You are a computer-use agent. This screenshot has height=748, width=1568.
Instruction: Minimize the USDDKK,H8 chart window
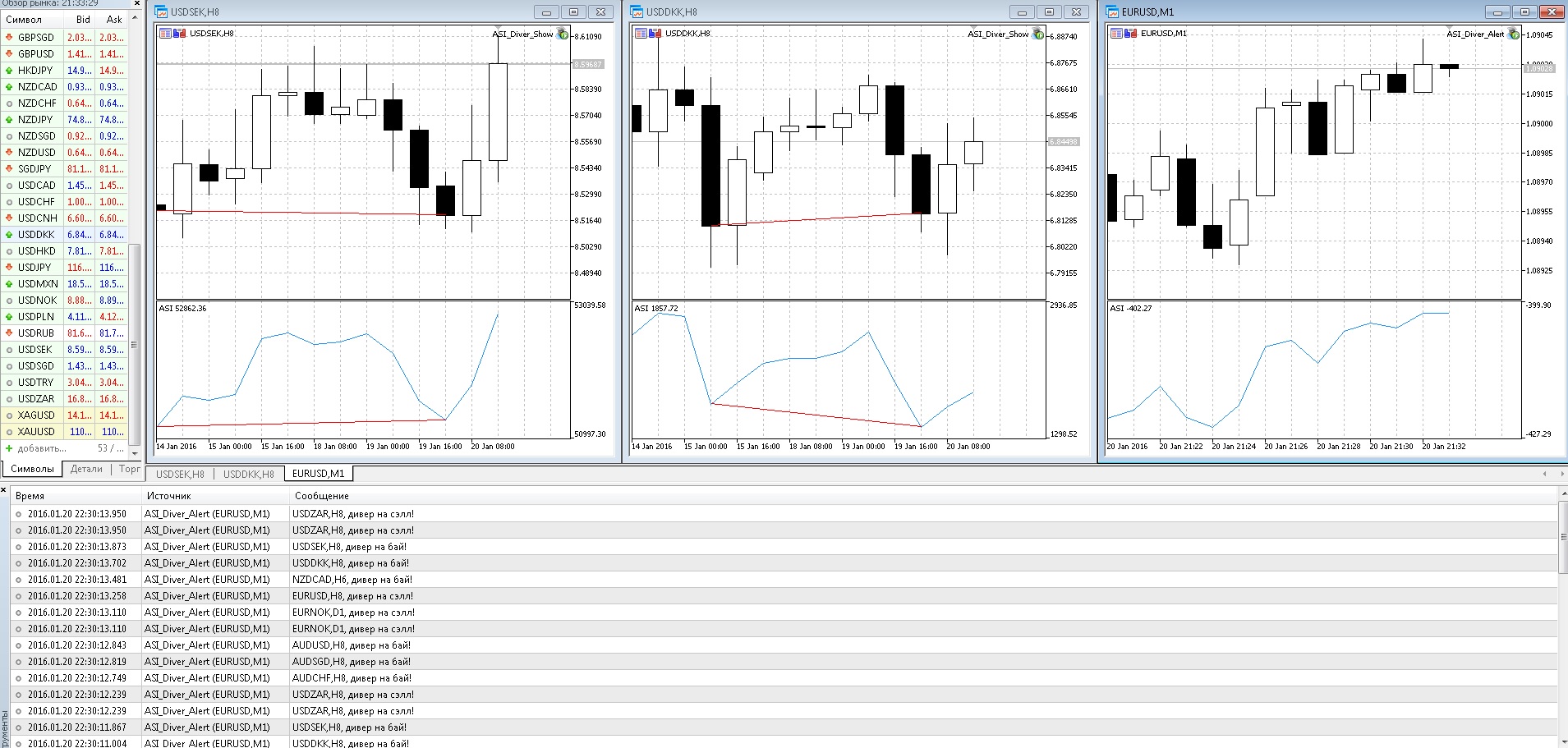click(x=1022, y=11)
